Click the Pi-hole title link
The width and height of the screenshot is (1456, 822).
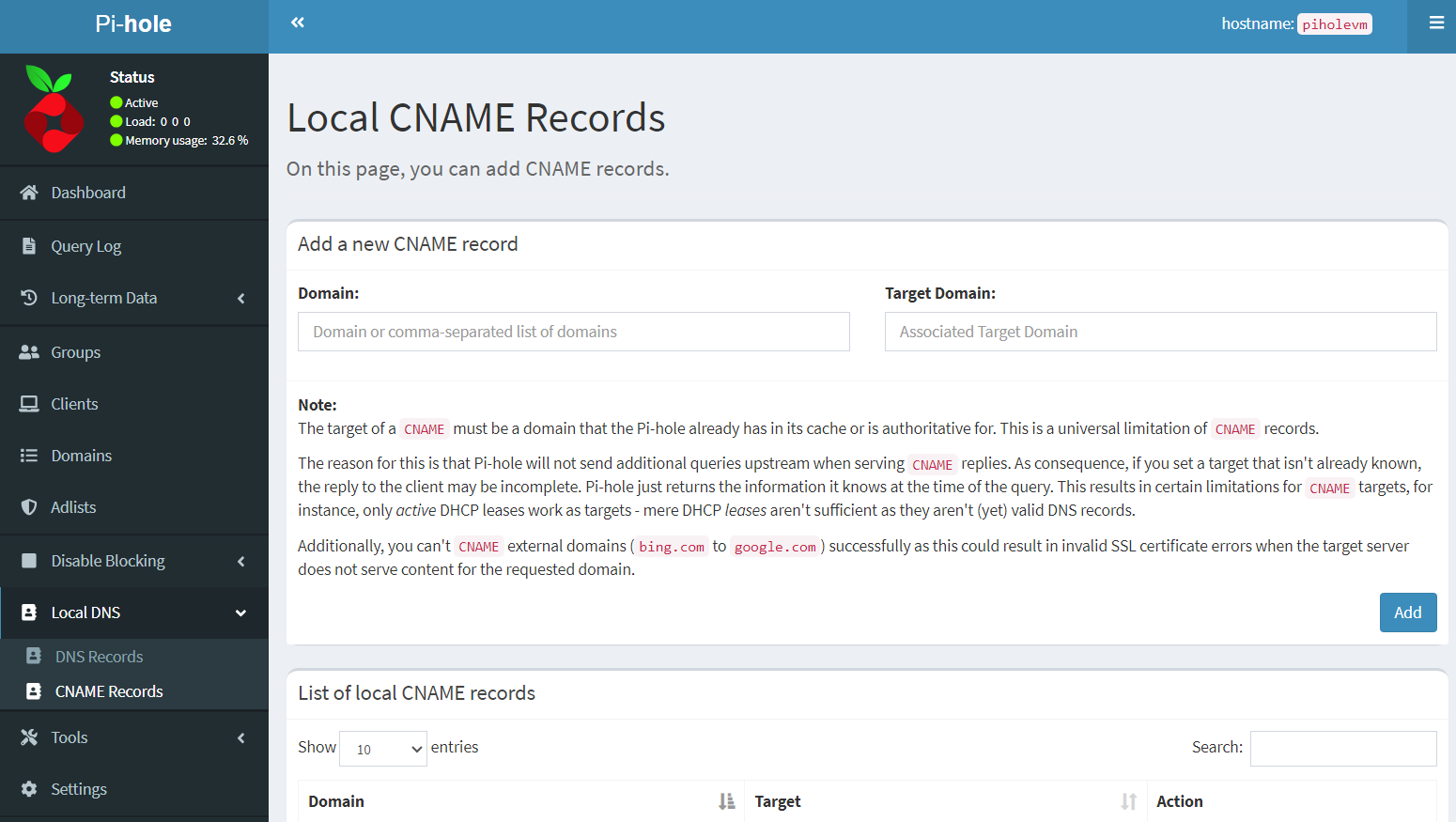point(133,24)
